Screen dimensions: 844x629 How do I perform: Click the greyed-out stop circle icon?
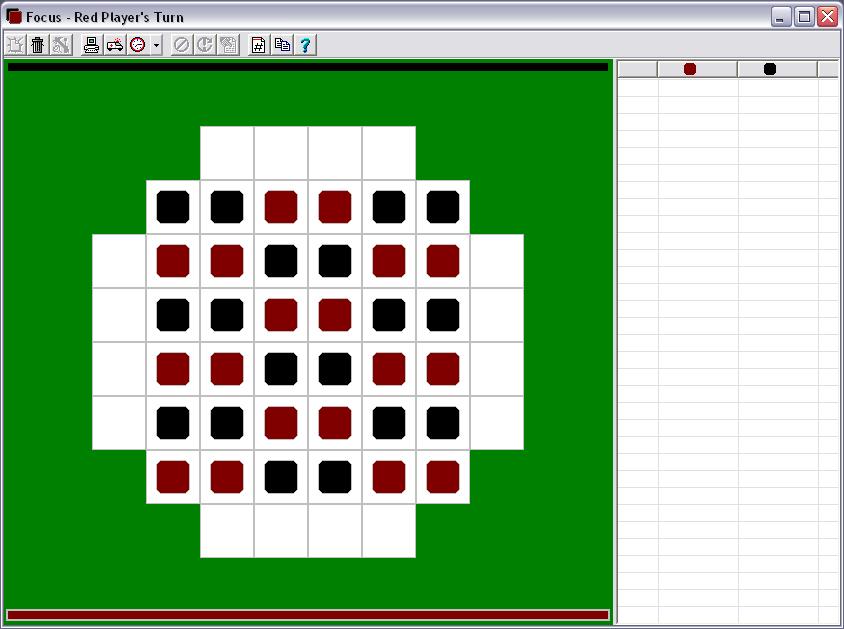tap(181, 45)
